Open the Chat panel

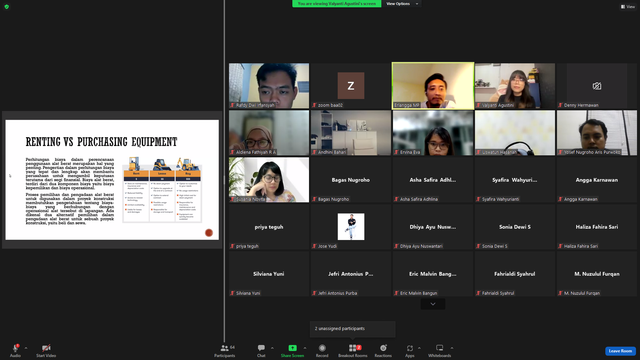[x=261, y=350]
